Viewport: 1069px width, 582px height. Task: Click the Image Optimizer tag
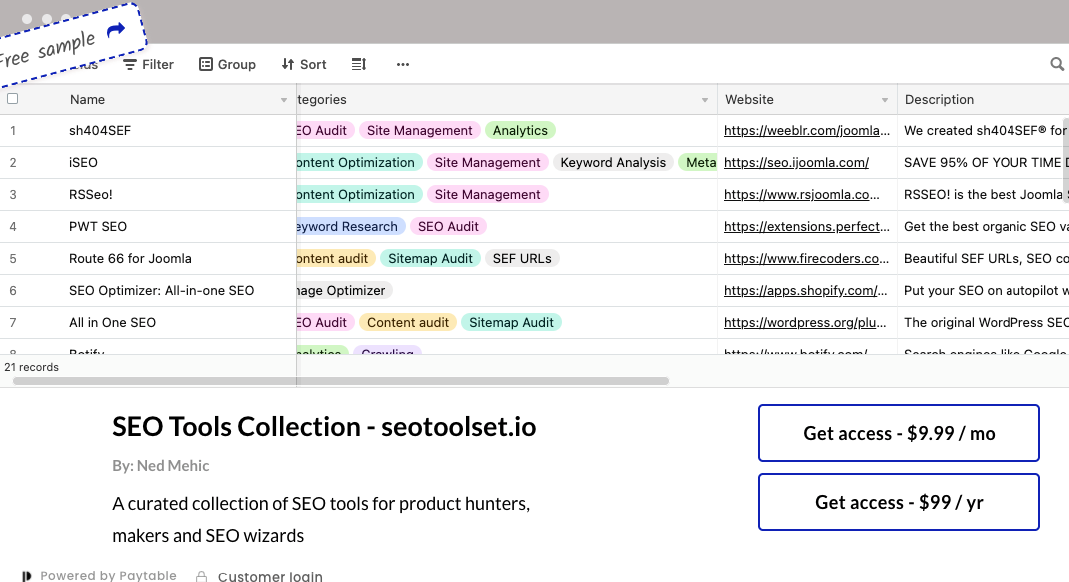coord(345,290)
